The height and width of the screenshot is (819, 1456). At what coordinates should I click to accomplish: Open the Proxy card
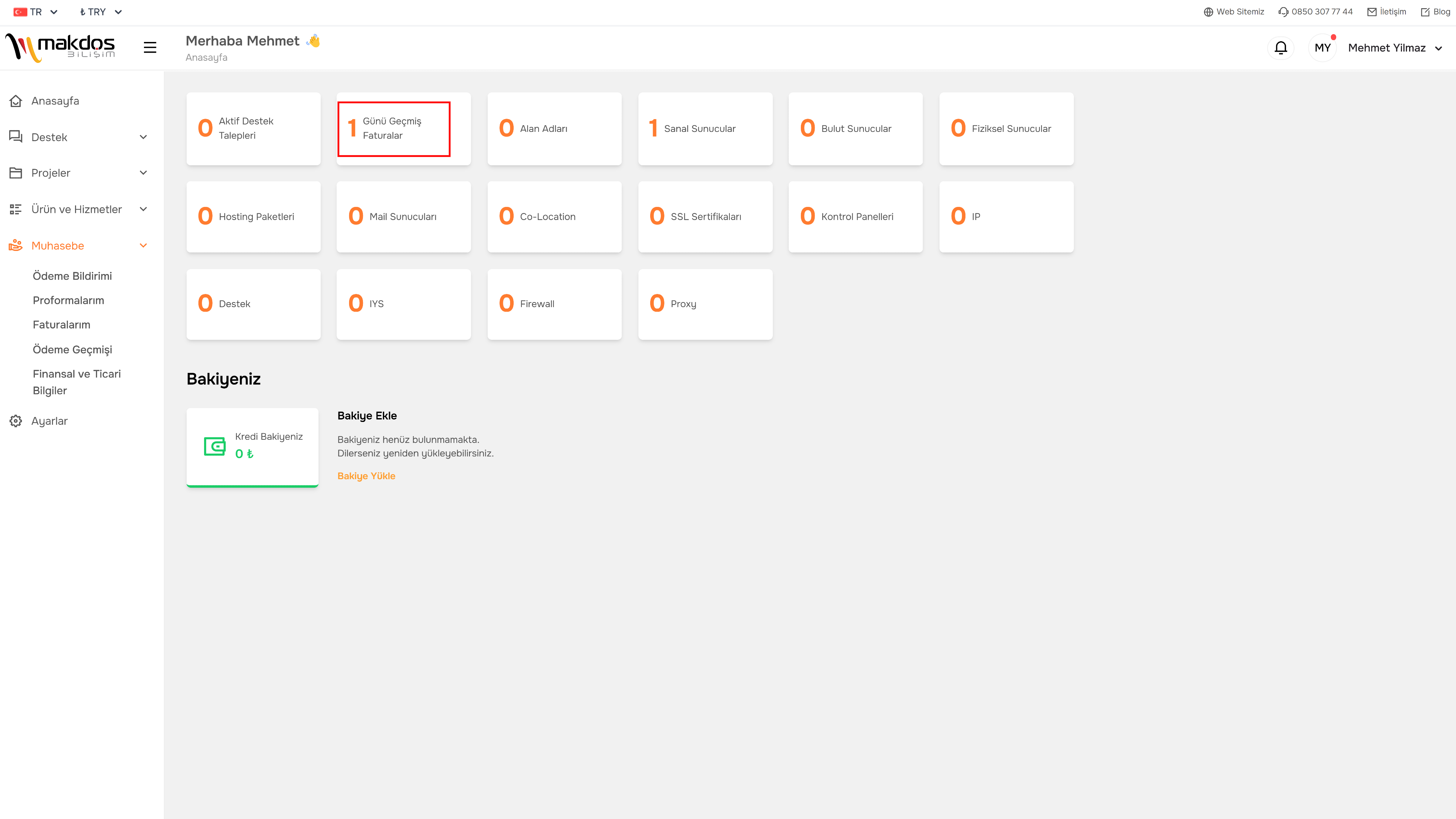point(705,304)
